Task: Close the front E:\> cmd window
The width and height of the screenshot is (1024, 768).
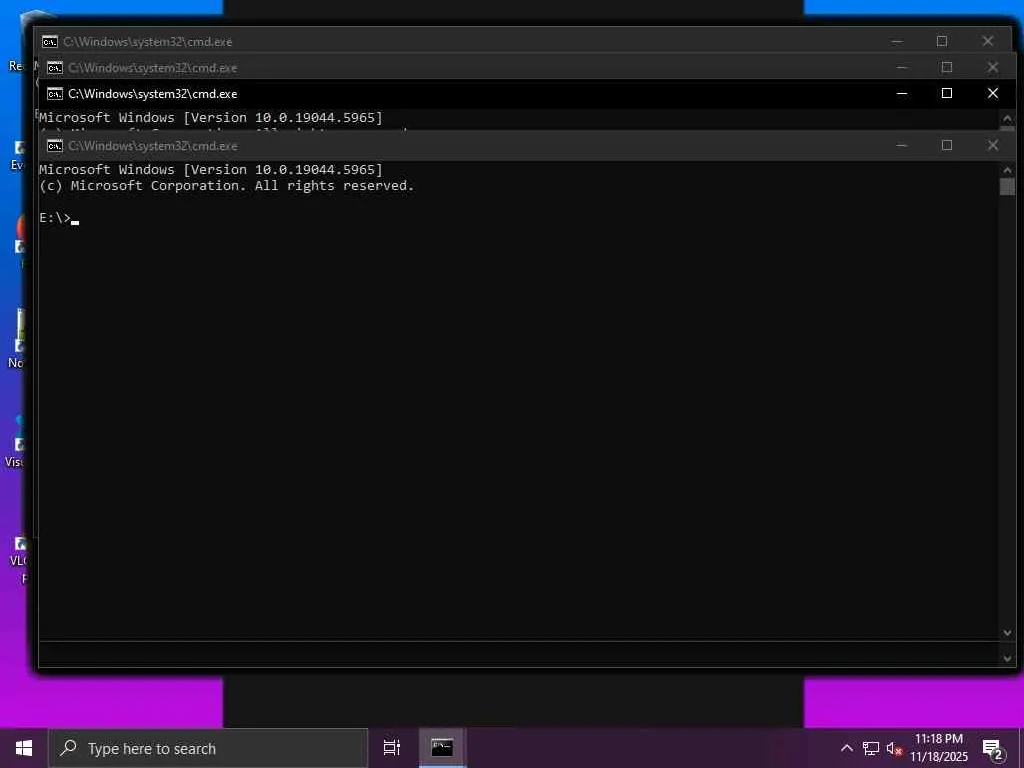Action: [993, 146]
